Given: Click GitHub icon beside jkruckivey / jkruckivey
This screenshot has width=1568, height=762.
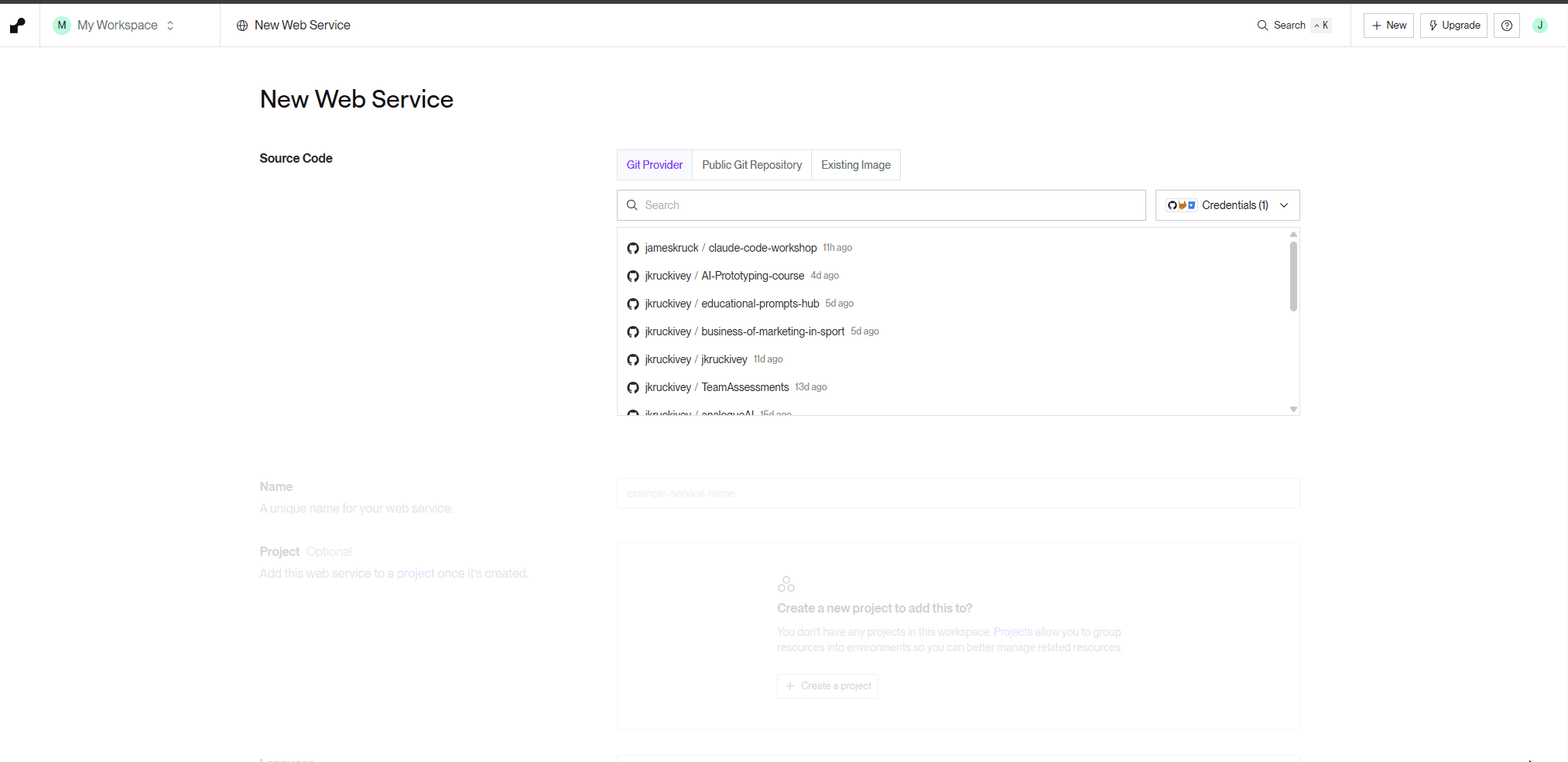Looking at the screenshot, I should click(x=633, y=360).
